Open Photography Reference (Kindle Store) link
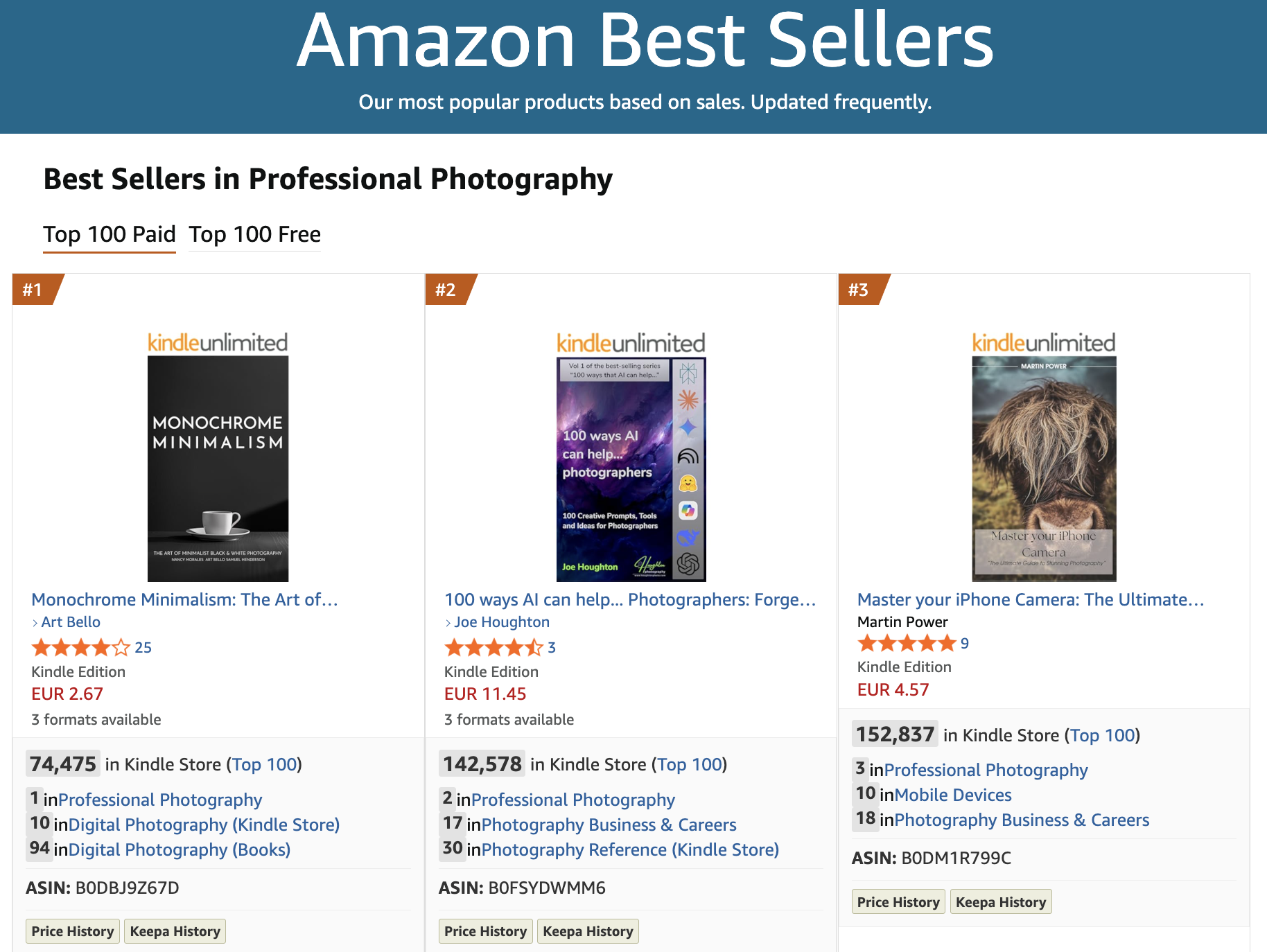The image size is (1267, 952). click(x=630, y=849)
